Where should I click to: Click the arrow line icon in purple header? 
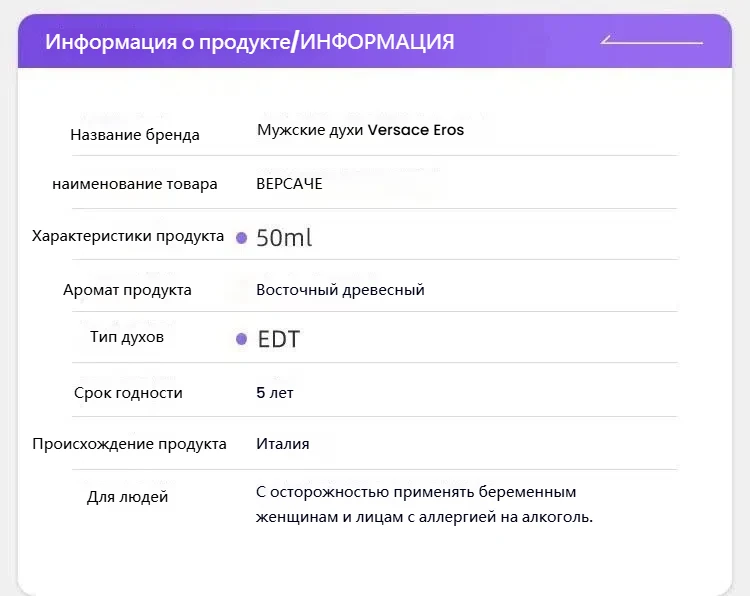[651, 40]
